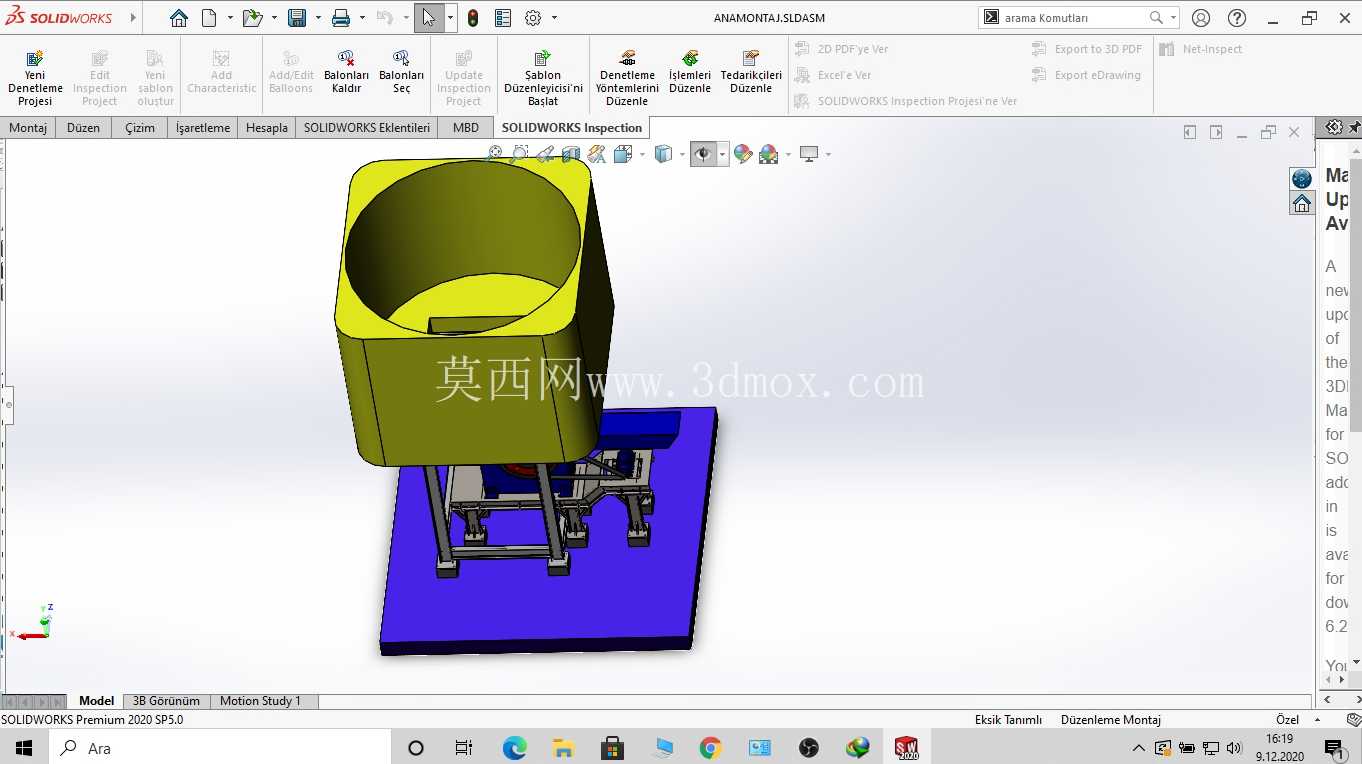Select the Model tab at bottom
The height and width of the screenshot is (764, 1362).
click(97, 701)
